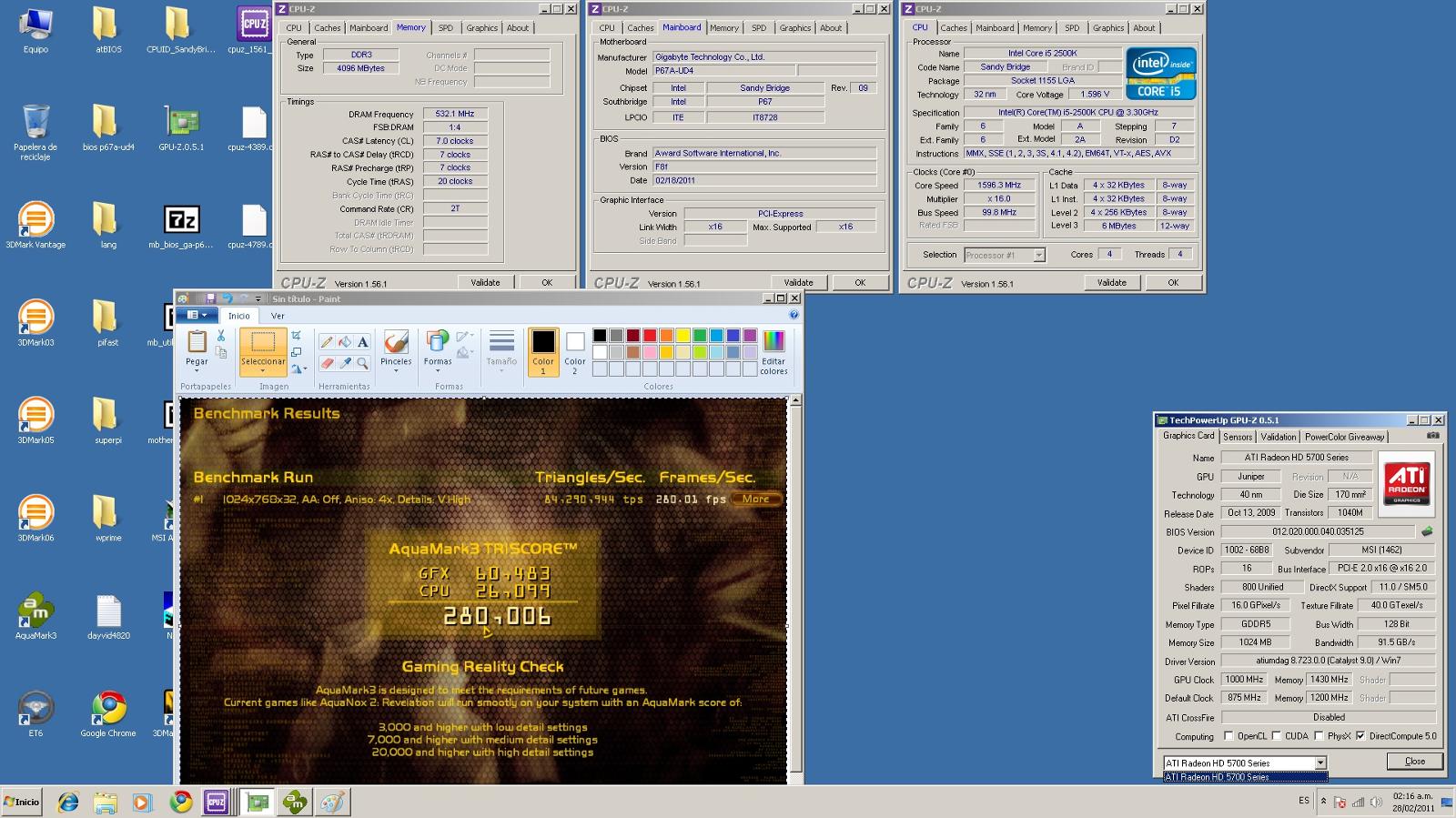Click the BIOS save chip icon in GPU-Z
Screen dimensions: 1456x818
tap(1427, 531)
